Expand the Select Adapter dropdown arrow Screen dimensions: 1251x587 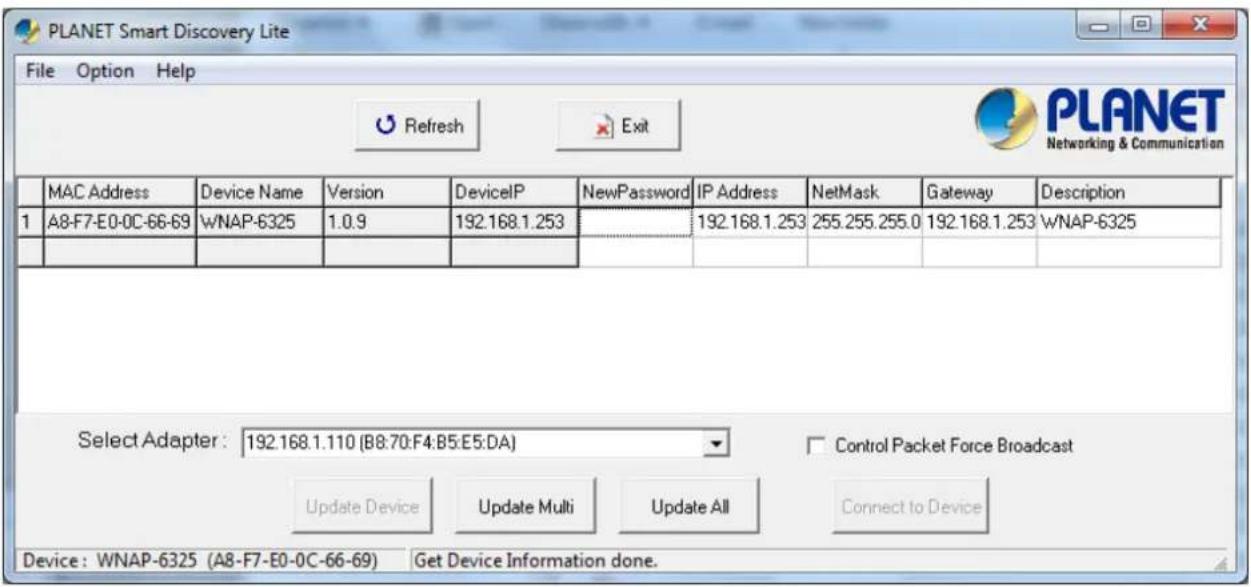pyautogui.click(x=715, y=443)
